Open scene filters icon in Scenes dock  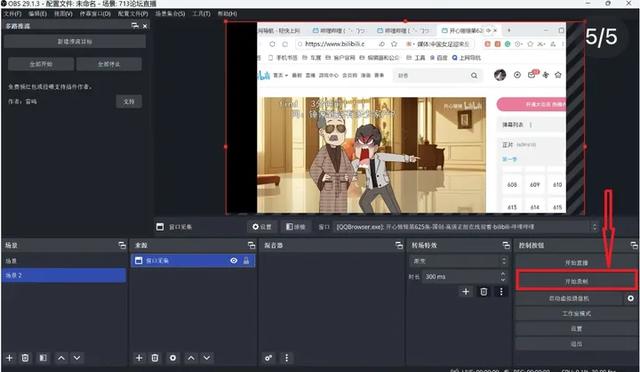coord(43,358)
